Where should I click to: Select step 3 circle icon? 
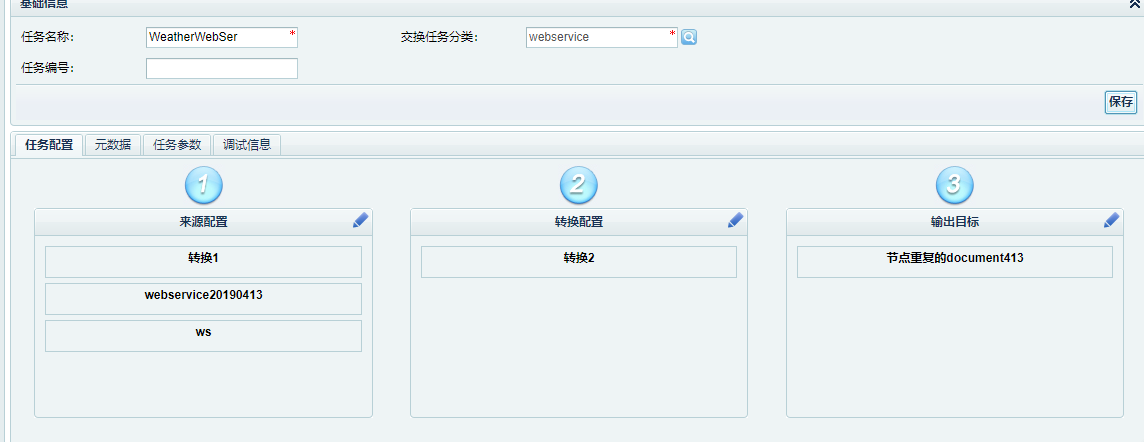coord(954,185)
